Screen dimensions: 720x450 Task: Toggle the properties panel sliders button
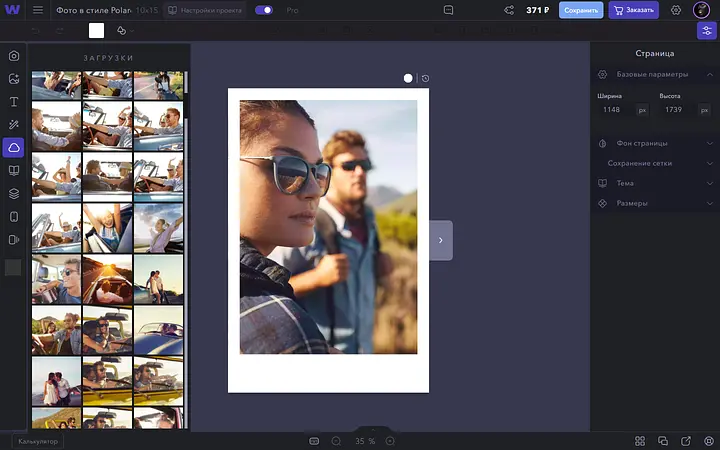[x=707, y=31]
